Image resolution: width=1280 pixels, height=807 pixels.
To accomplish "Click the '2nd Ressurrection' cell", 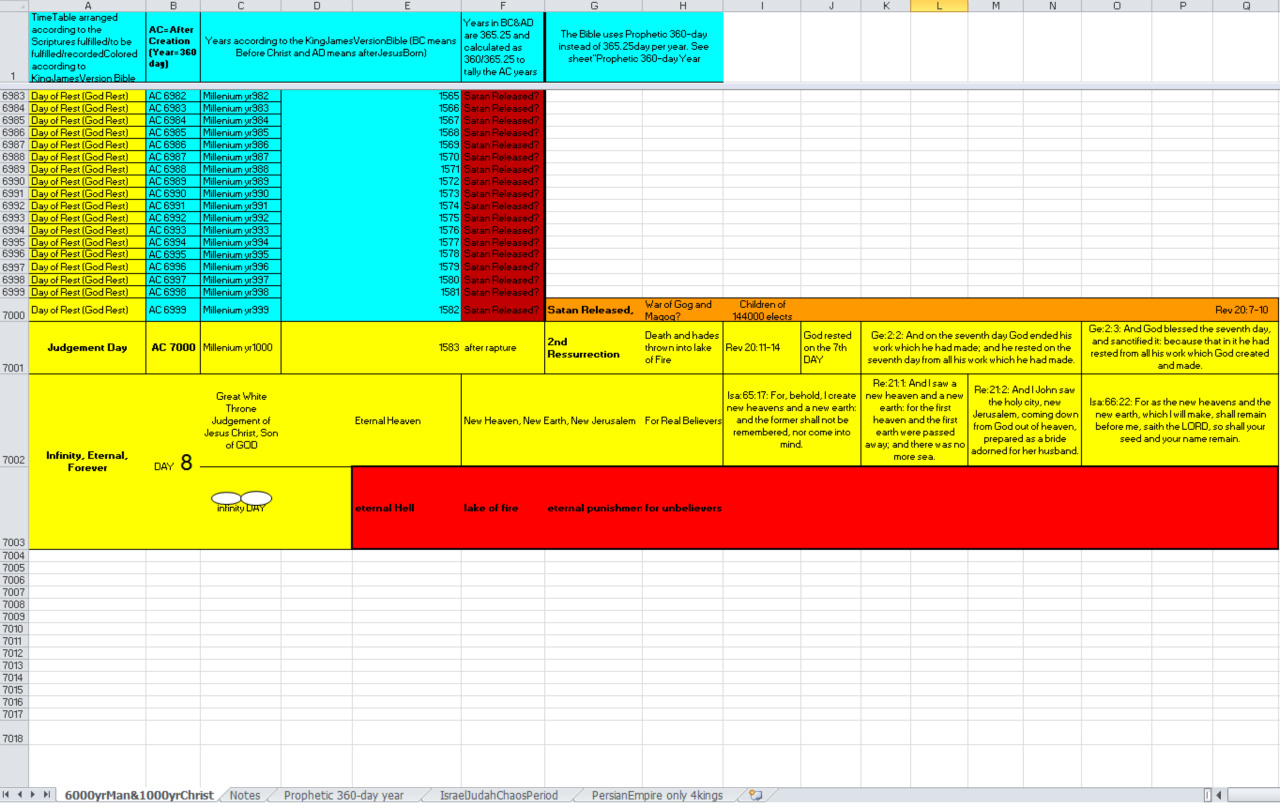I will point(593,348).
